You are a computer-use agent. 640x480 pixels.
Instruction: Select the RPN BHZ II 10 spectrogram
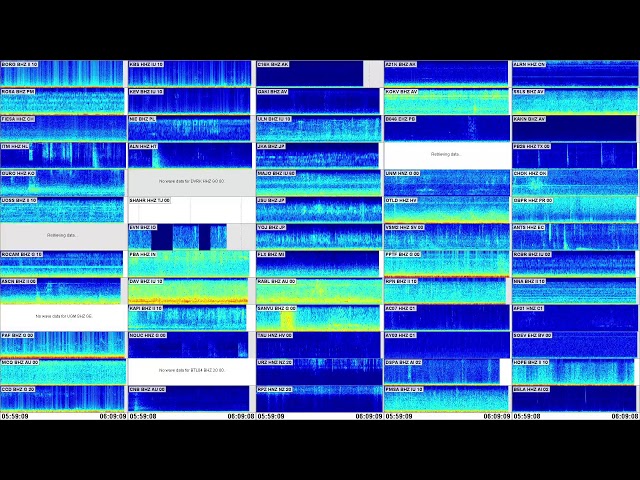pyautogui.click(x=445, y=291)
